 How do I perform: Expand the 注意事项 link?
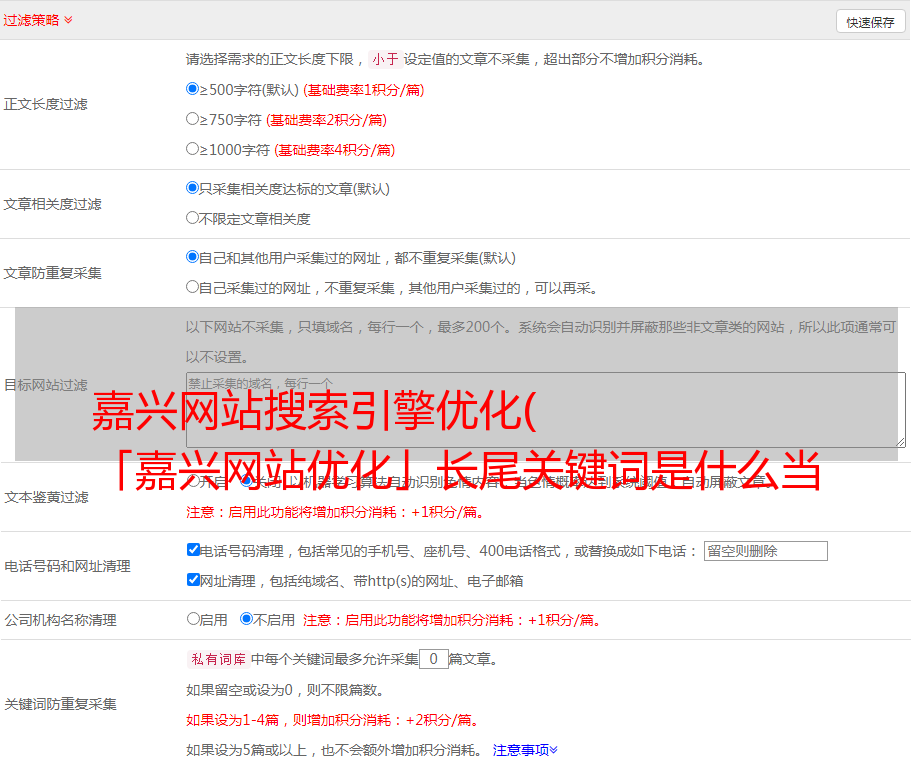pos(525,750)
